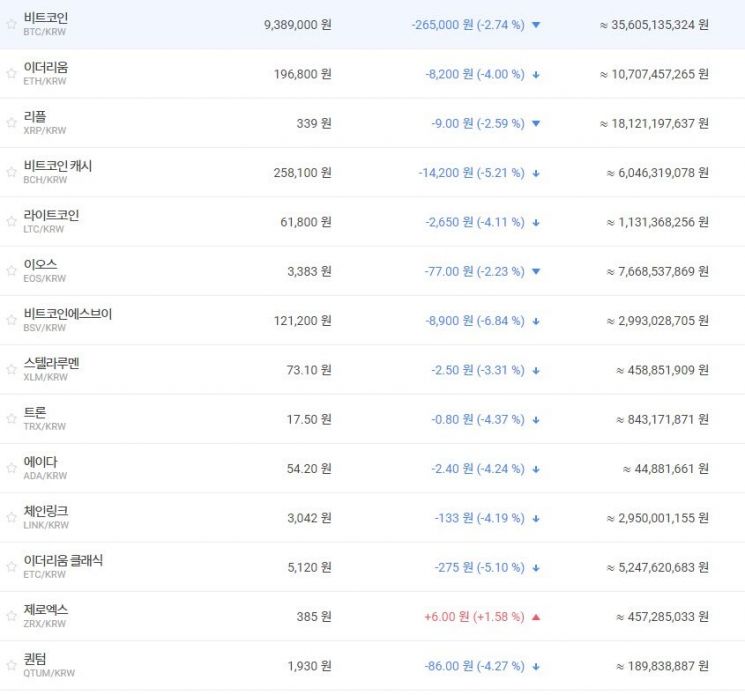Star the QTUM/KRW row

click(11, 666)
